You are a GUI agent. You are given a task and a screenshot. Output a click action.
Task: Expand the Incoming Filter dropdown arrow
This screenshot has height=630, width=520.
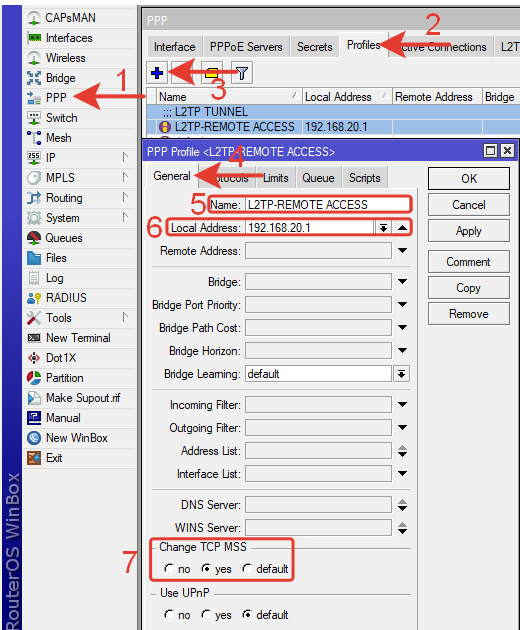point(402,405)
